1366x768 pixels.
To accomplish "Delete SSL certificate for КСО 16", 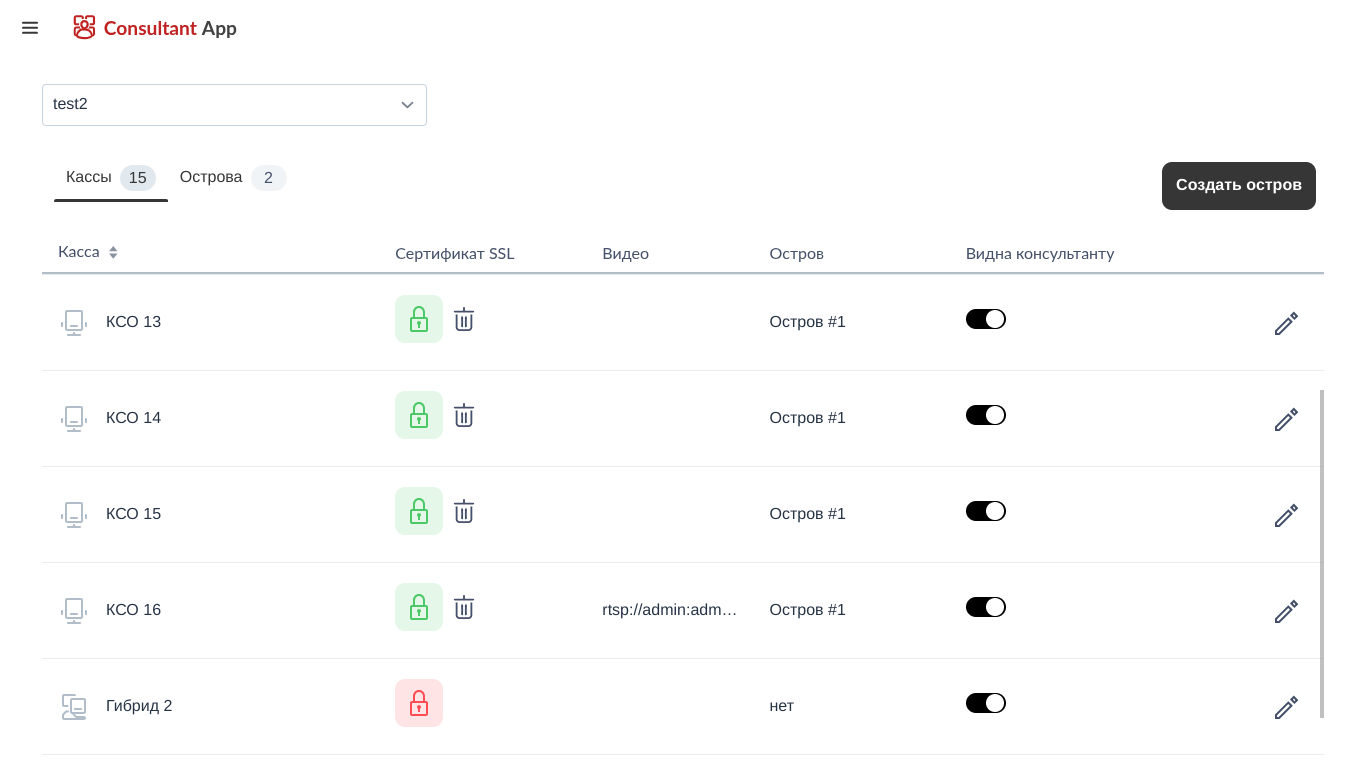I will 464,608.
